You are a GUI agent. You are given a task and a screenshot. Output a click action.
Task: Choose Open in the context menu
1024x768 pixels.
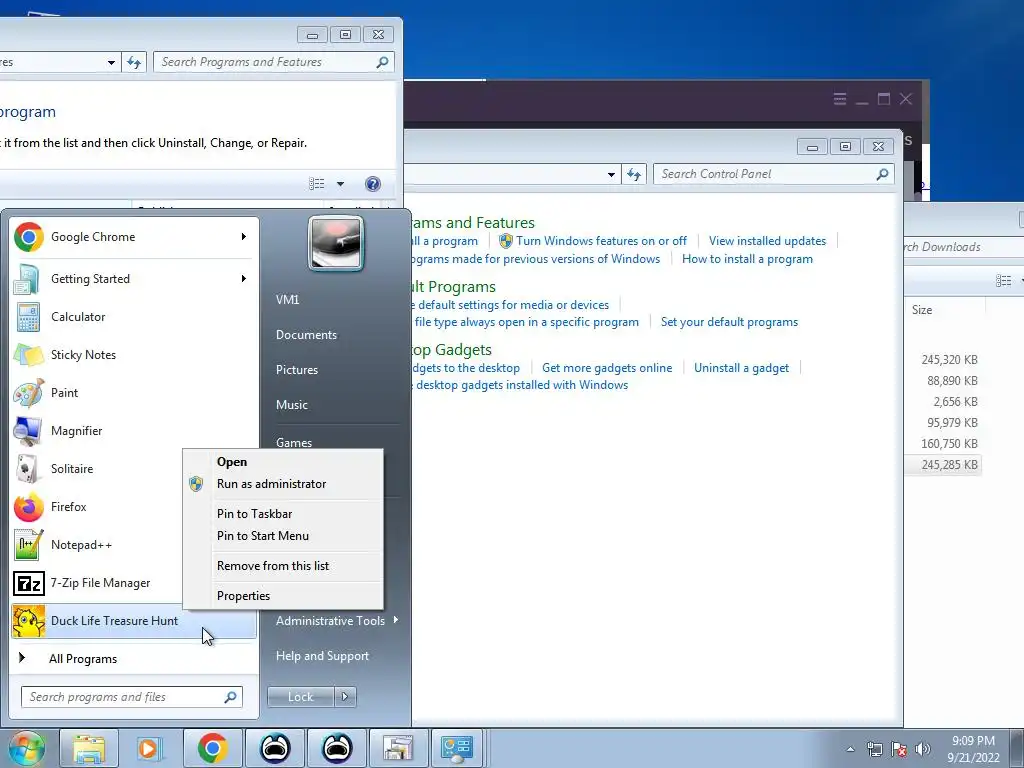[x=283, y=462]
